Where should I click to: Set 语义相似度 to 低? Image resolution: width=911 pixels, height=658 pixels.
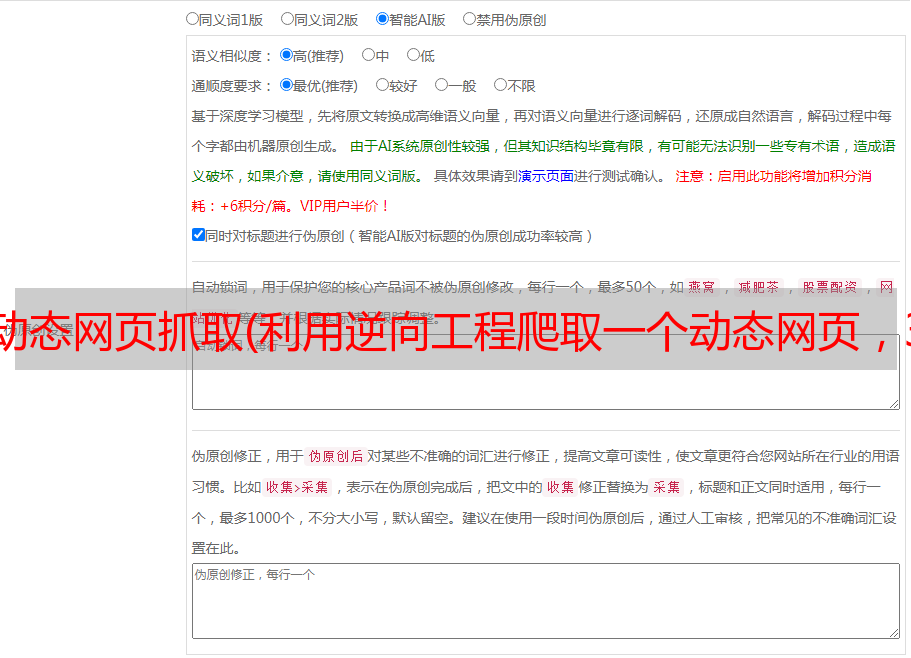(x=413, y=56)
